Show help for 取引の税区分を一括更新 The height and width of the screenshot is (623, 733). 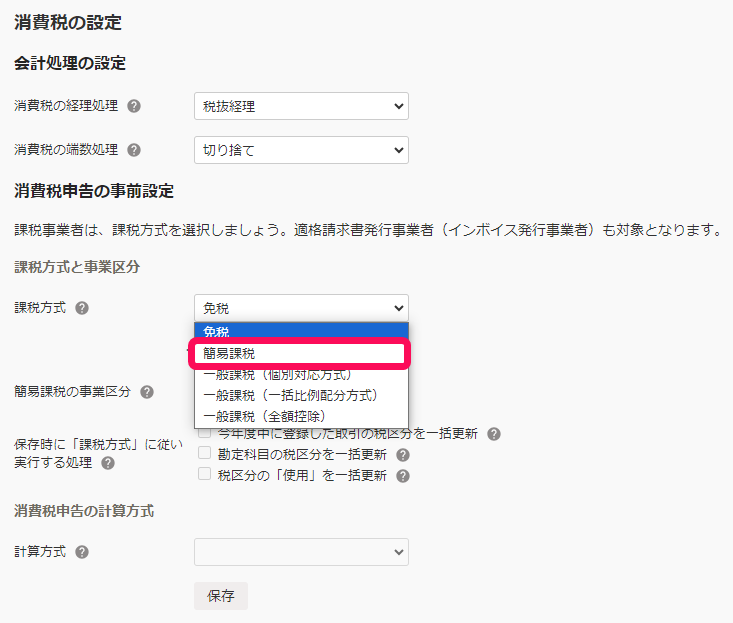coord(494,434)
